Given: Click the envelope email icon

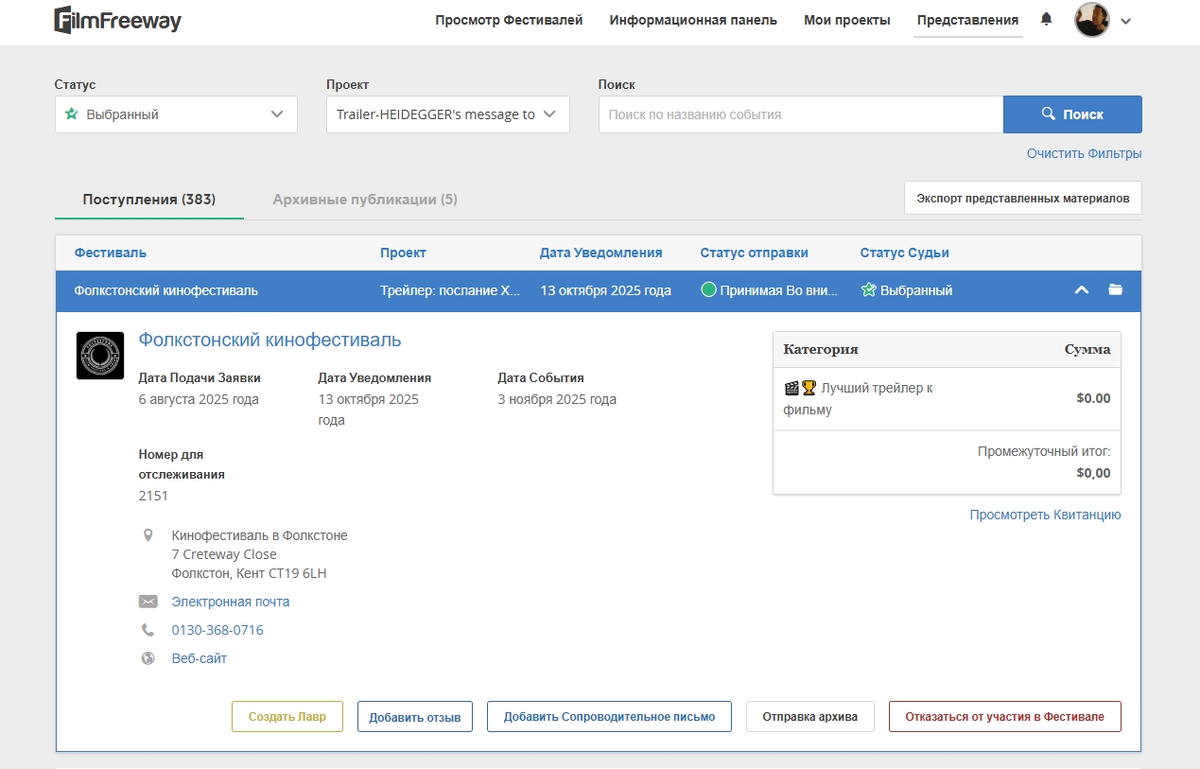Looking at the screenshot, I should (148, 602).
